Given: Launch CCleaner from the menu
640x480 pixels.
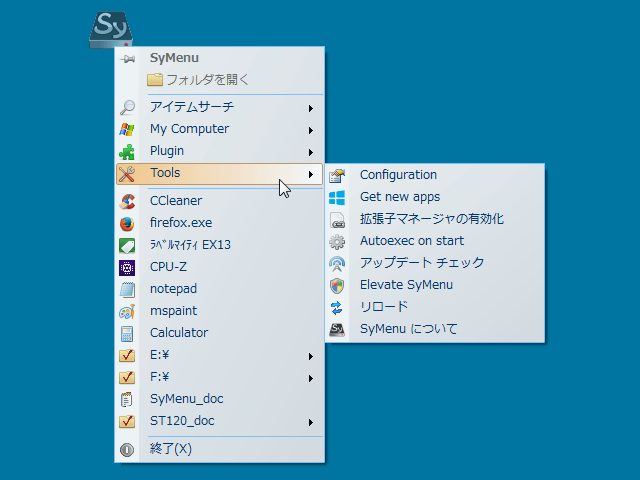Looking at the screenshot, I should click(220, 201).
